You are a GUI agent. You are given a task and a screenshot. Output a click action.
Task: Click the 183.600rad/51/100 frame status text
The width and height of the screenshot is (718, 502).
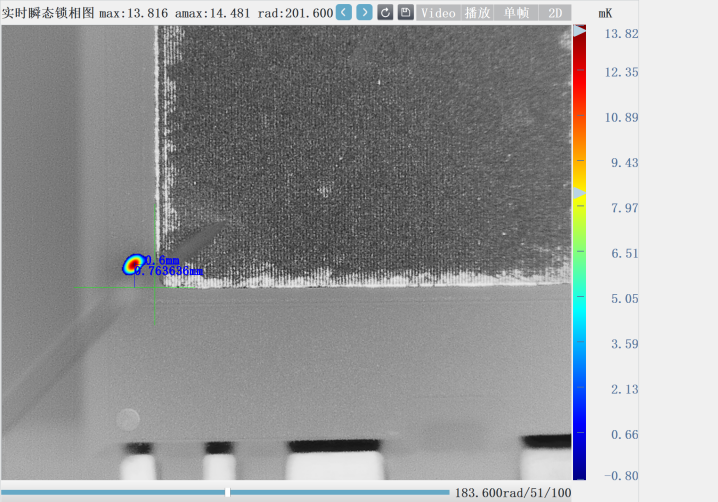coord(513,493)
